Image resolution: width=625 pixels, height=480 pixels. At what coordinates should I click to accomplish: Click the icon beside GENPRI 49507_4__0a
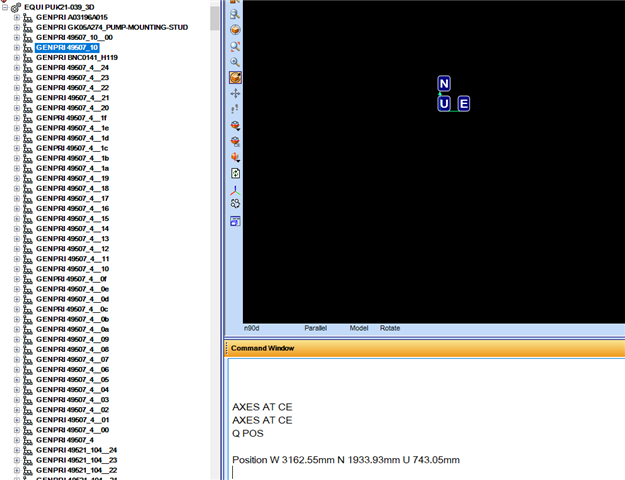[28, 330]
